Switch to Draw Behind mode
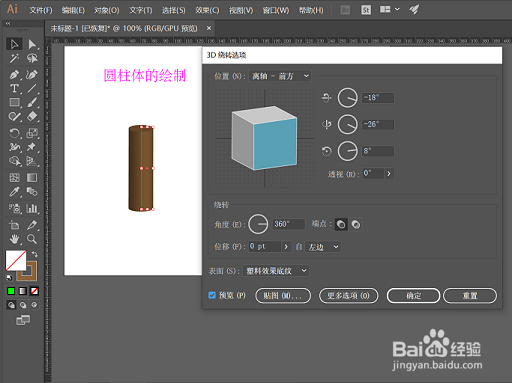 (23, 305)
